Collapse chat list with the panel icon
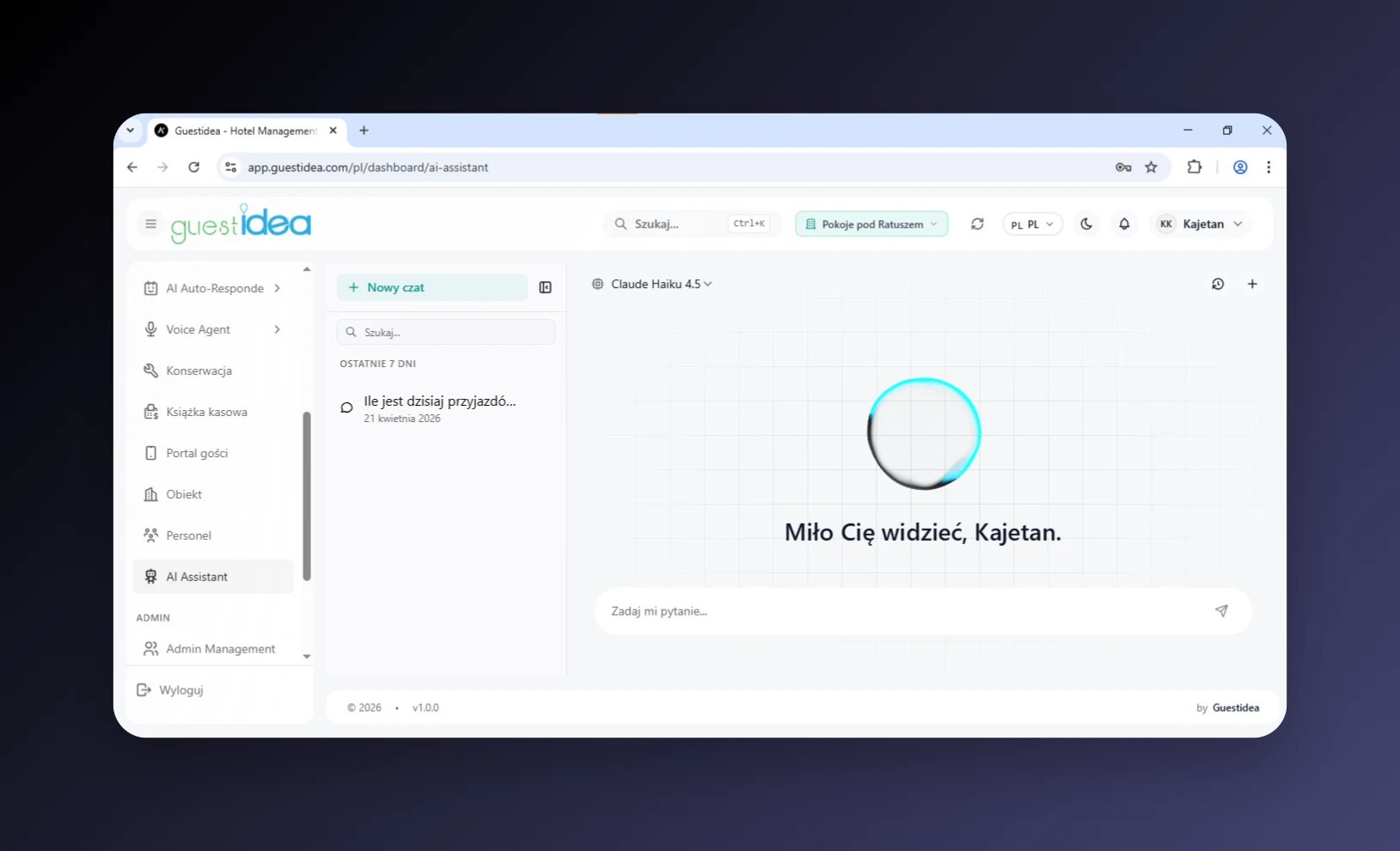The height and width of the screenshot is (851, 1400). (x=545, y=288)
